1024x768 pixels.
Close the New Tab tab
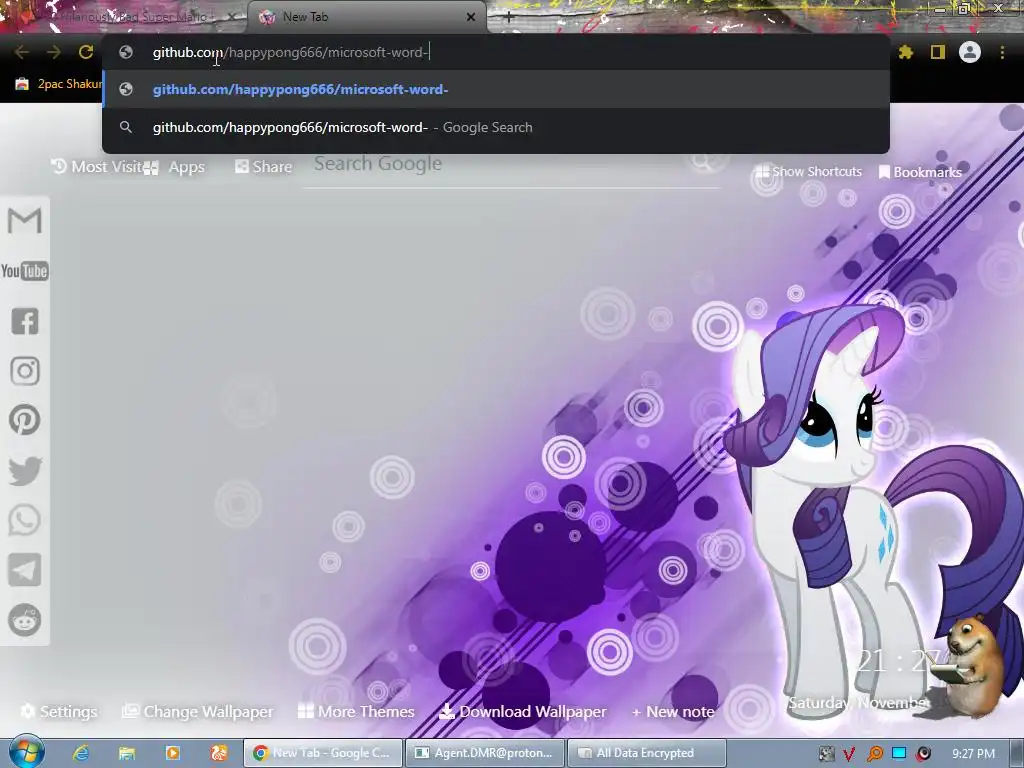(x=471, y=17)
